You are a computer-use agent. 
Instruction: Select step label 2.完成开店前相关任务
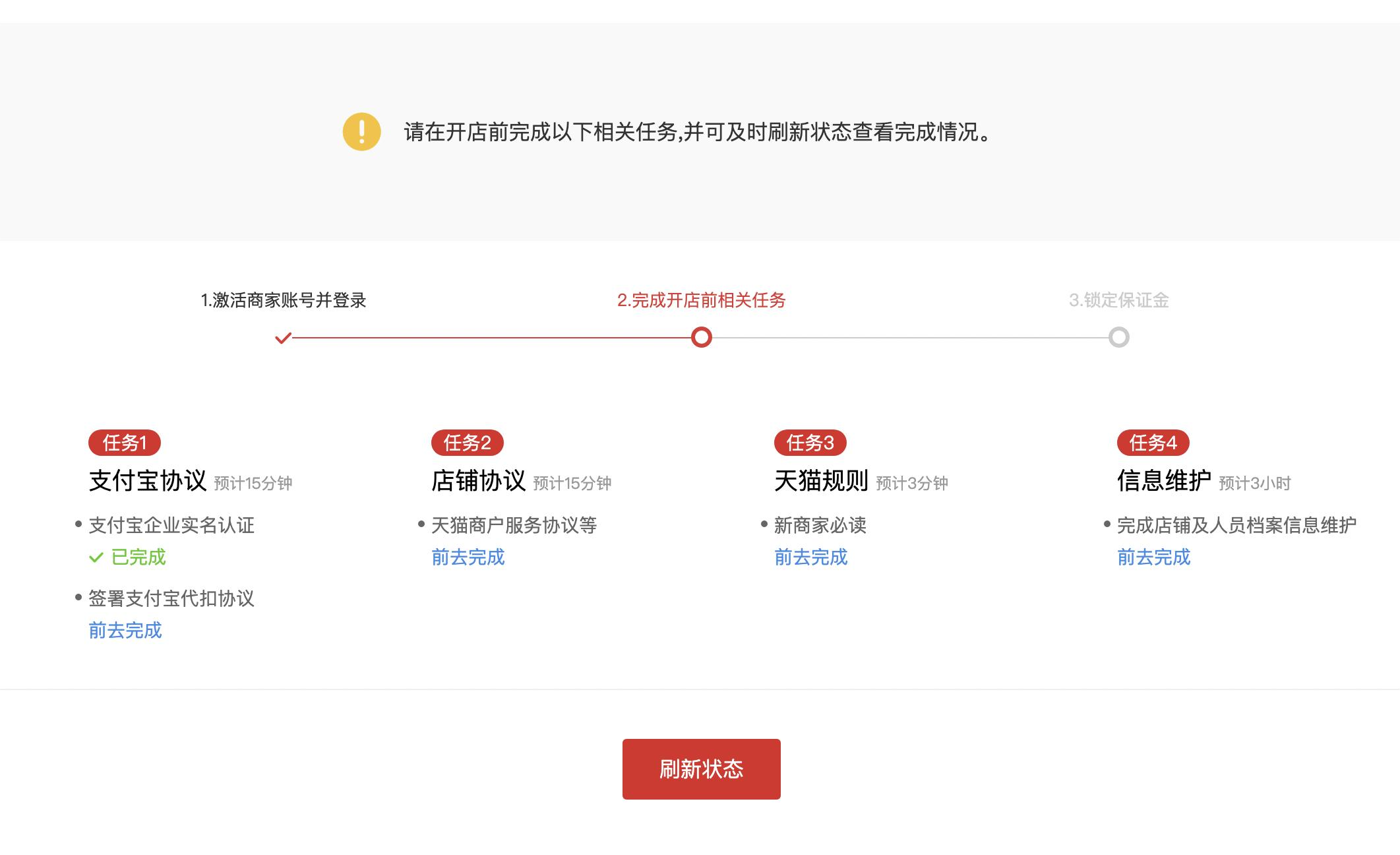[x=702, y=301]
